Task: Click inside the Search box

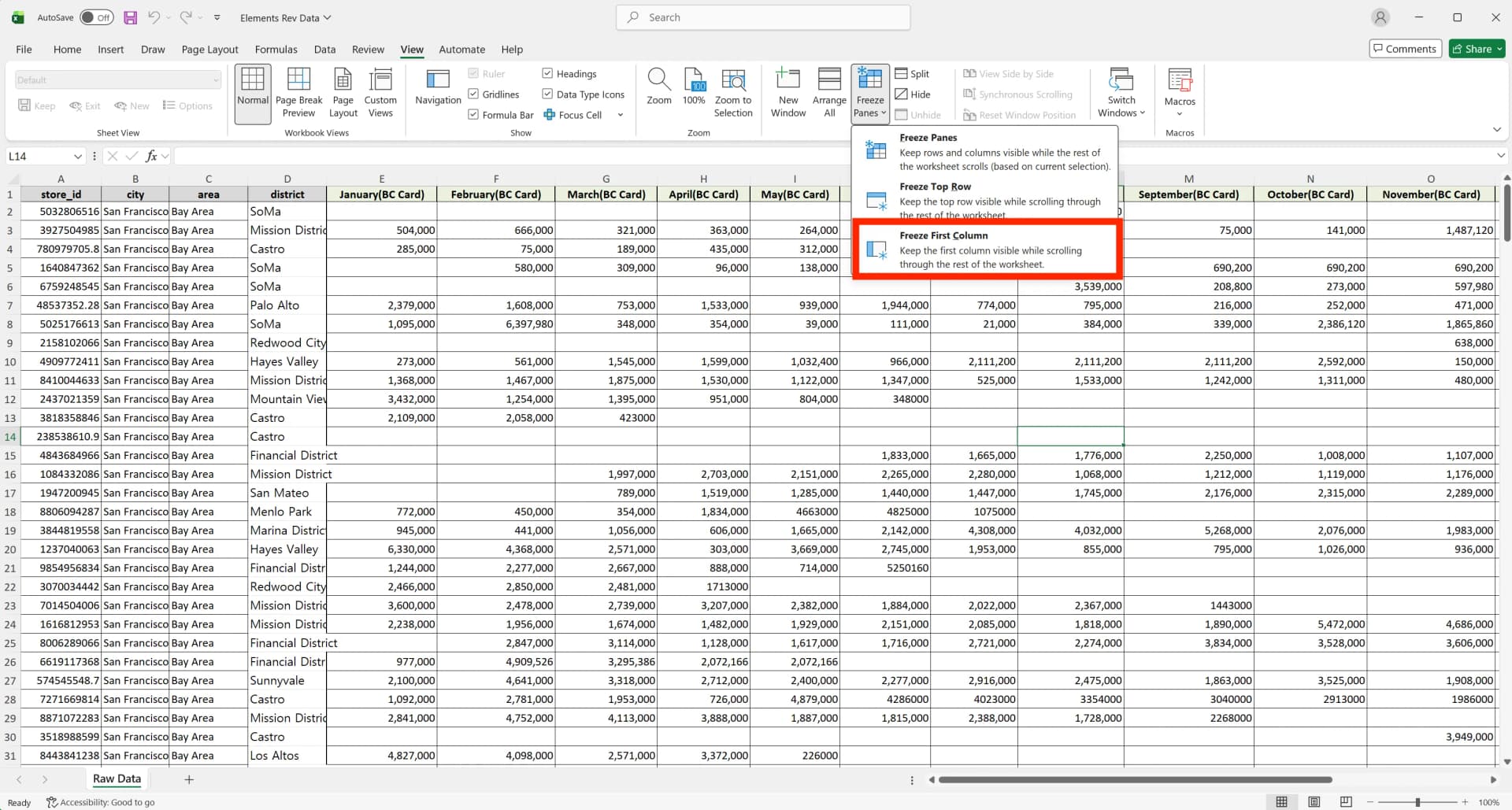Action: click(x=761, y=17)
